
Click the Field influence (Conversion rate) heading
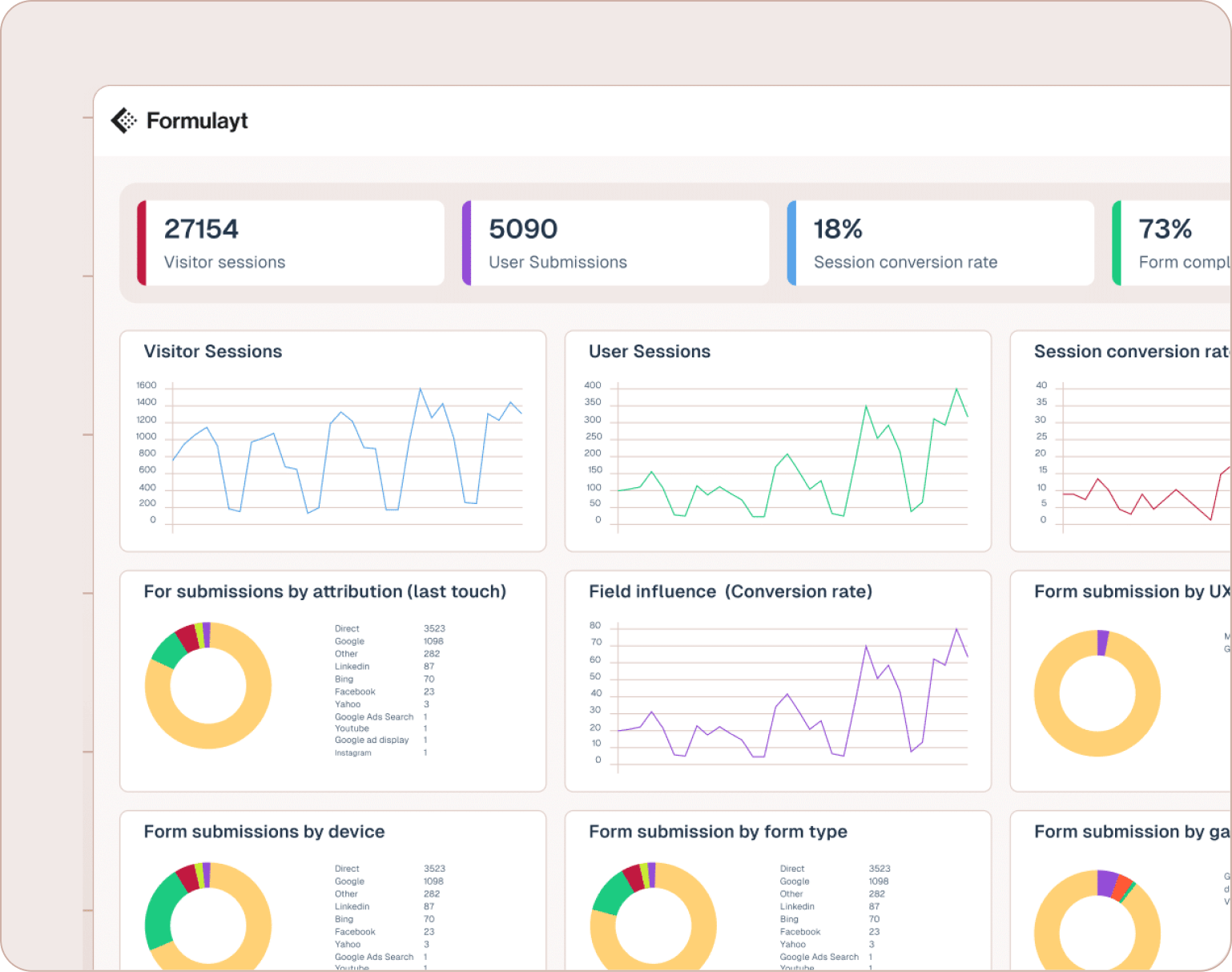pos(731,591)
